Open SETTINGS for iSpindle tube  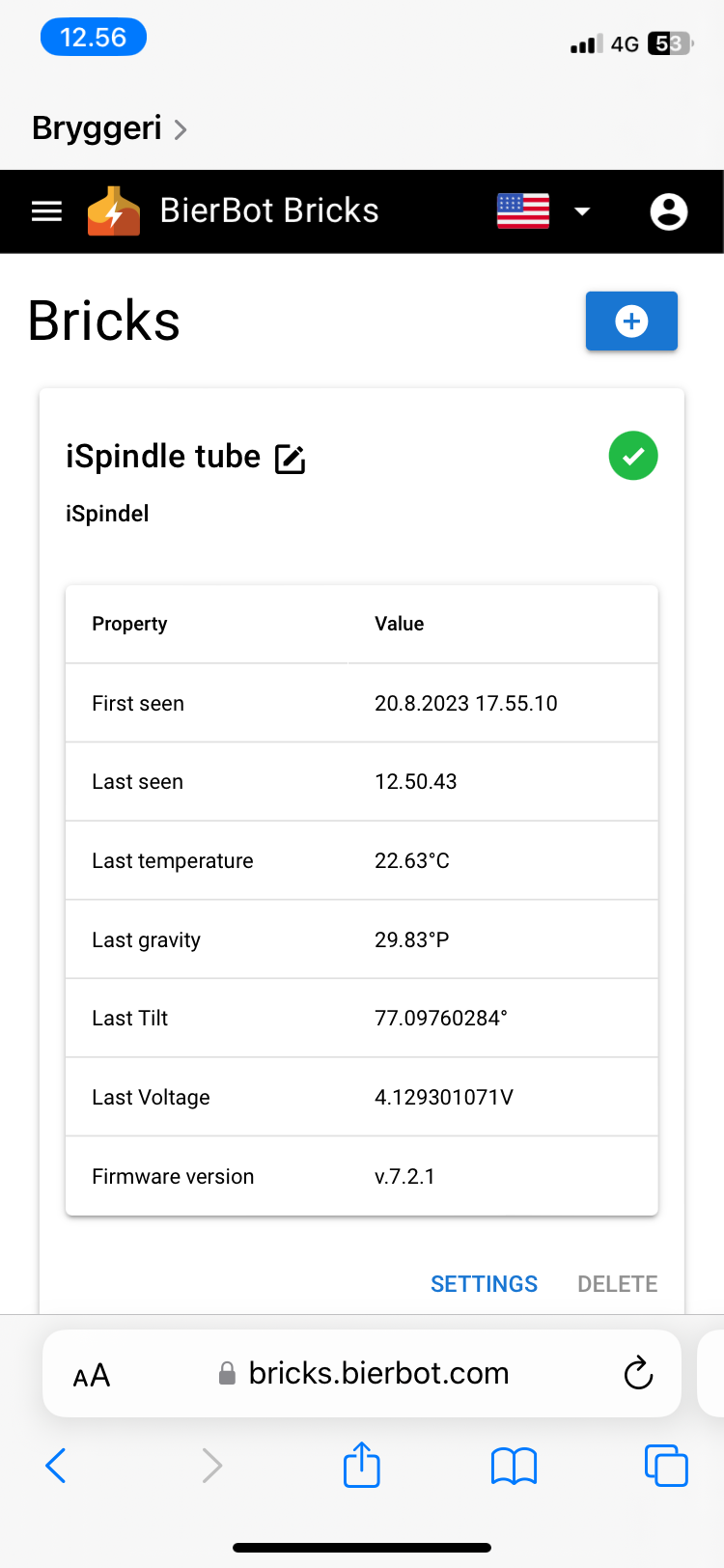tap(484, 1284)
